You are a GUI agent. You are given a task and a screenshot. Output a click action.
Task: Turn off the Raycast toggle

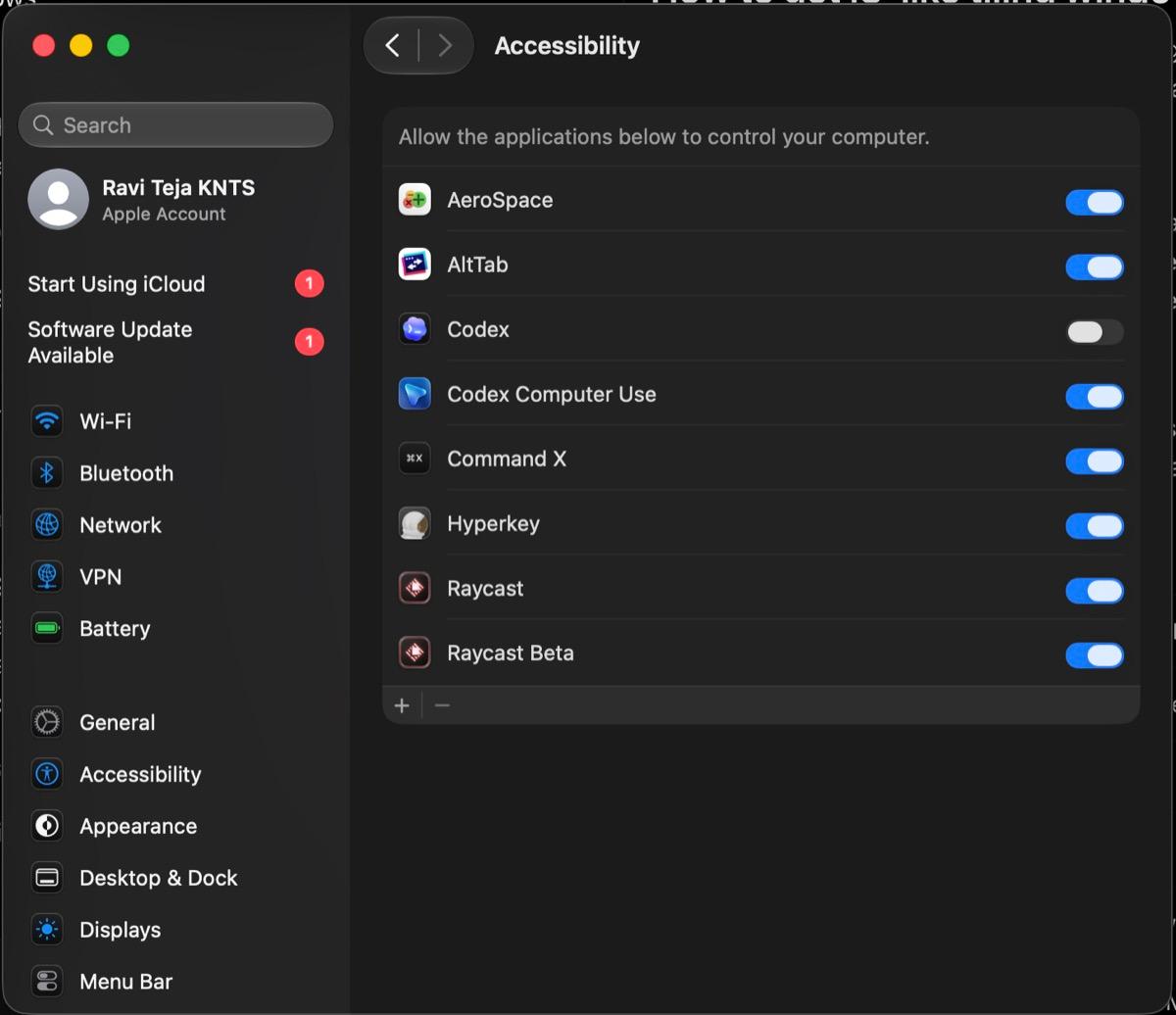click(1095, 590)
